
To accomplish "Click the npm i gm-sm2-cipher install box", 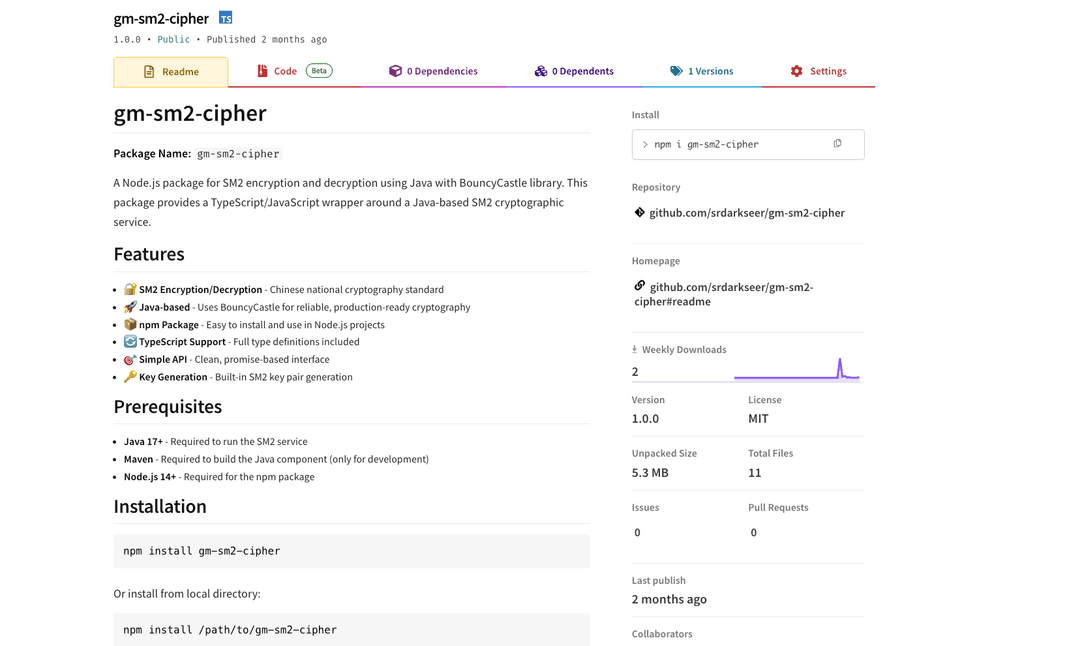I will pyautogui.click(x=735, y=145).
